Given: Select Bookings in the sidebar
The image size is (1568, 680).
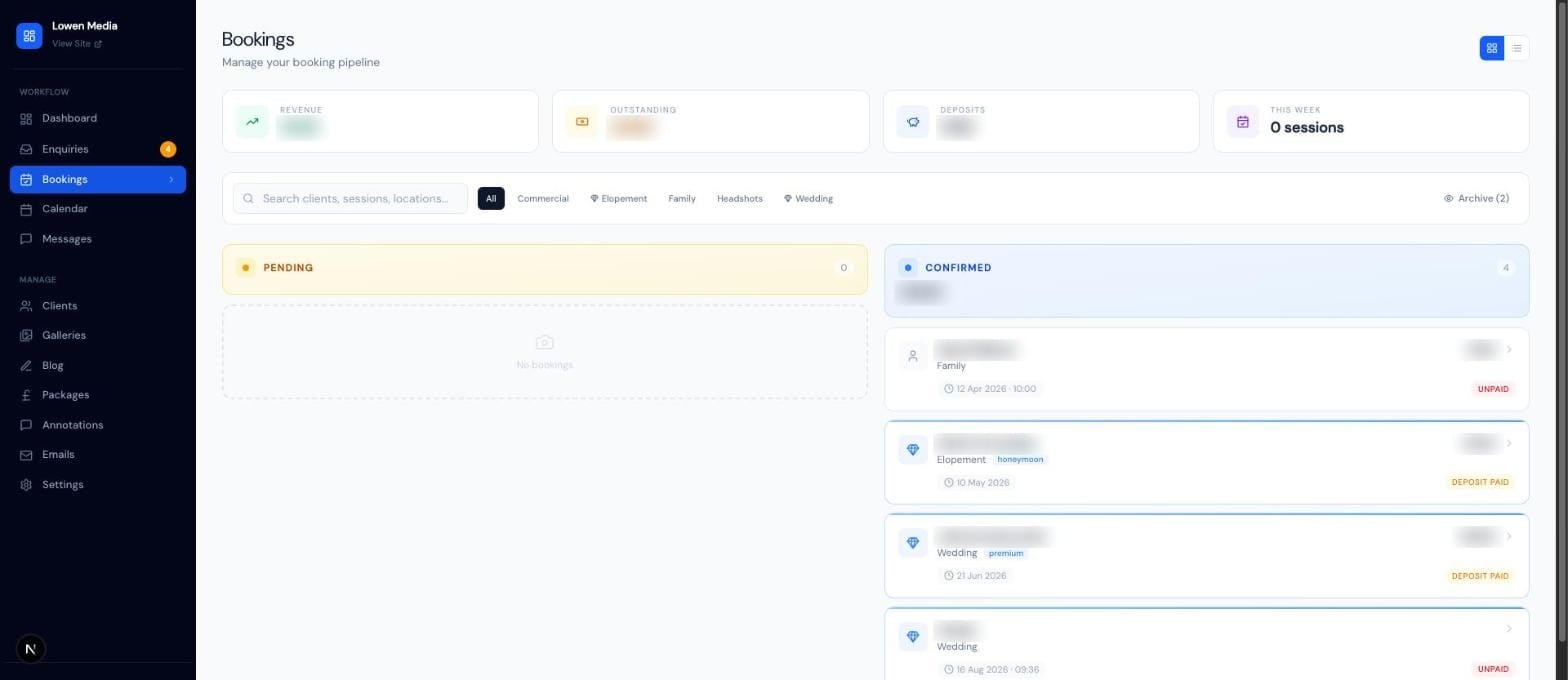Looking at the screenshot, I should point(97,179).
